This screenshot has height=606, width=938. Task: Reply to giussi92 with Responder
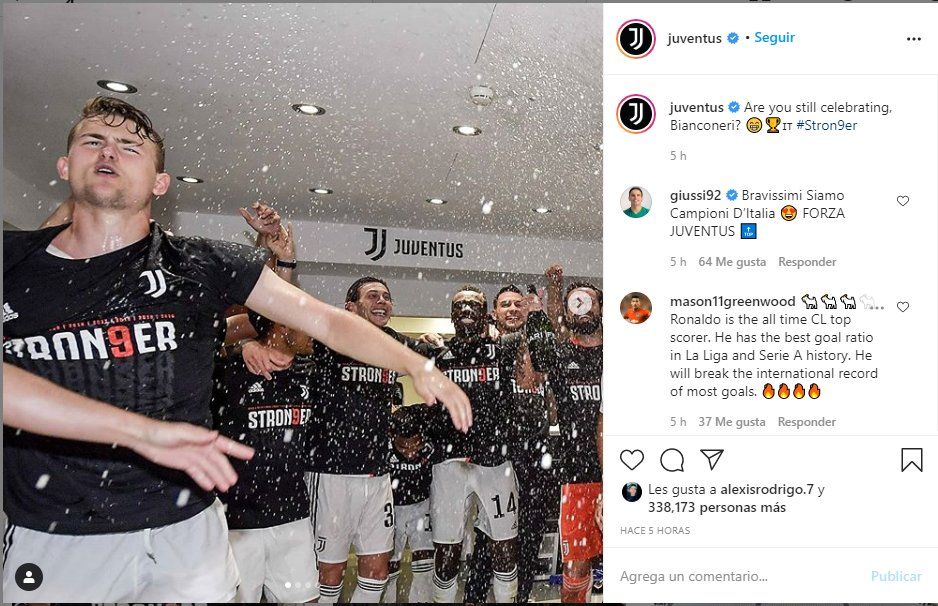click(807, 261)
